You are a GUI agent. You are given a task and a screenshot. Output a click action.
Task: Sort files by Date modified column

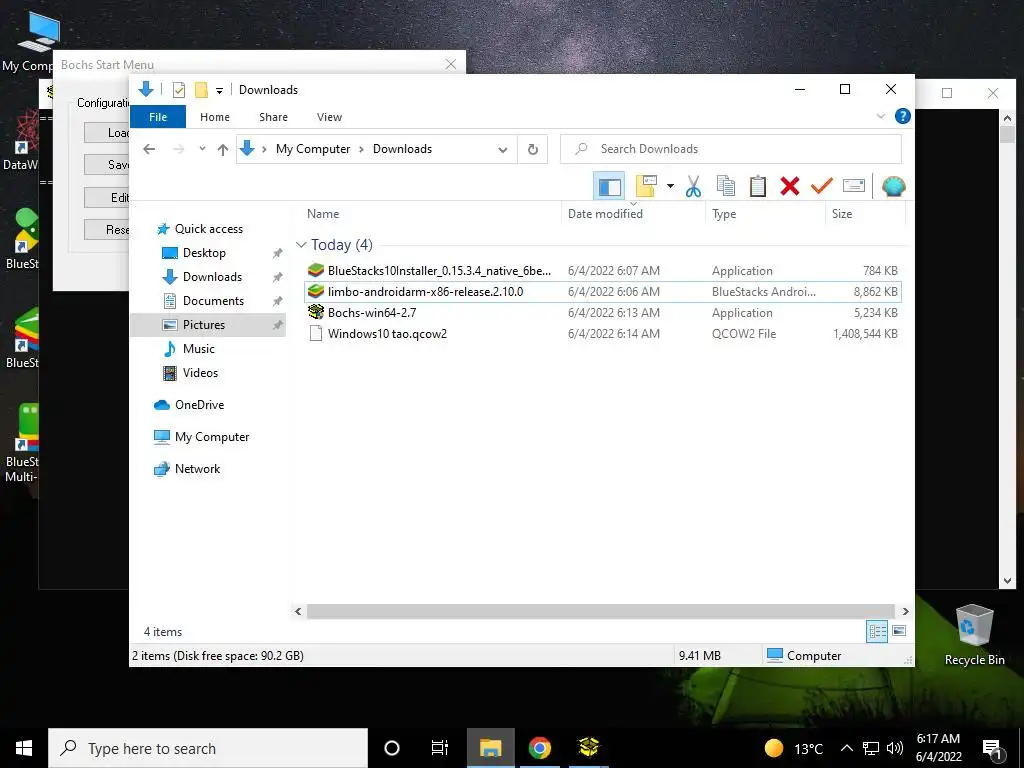point(605,214)
